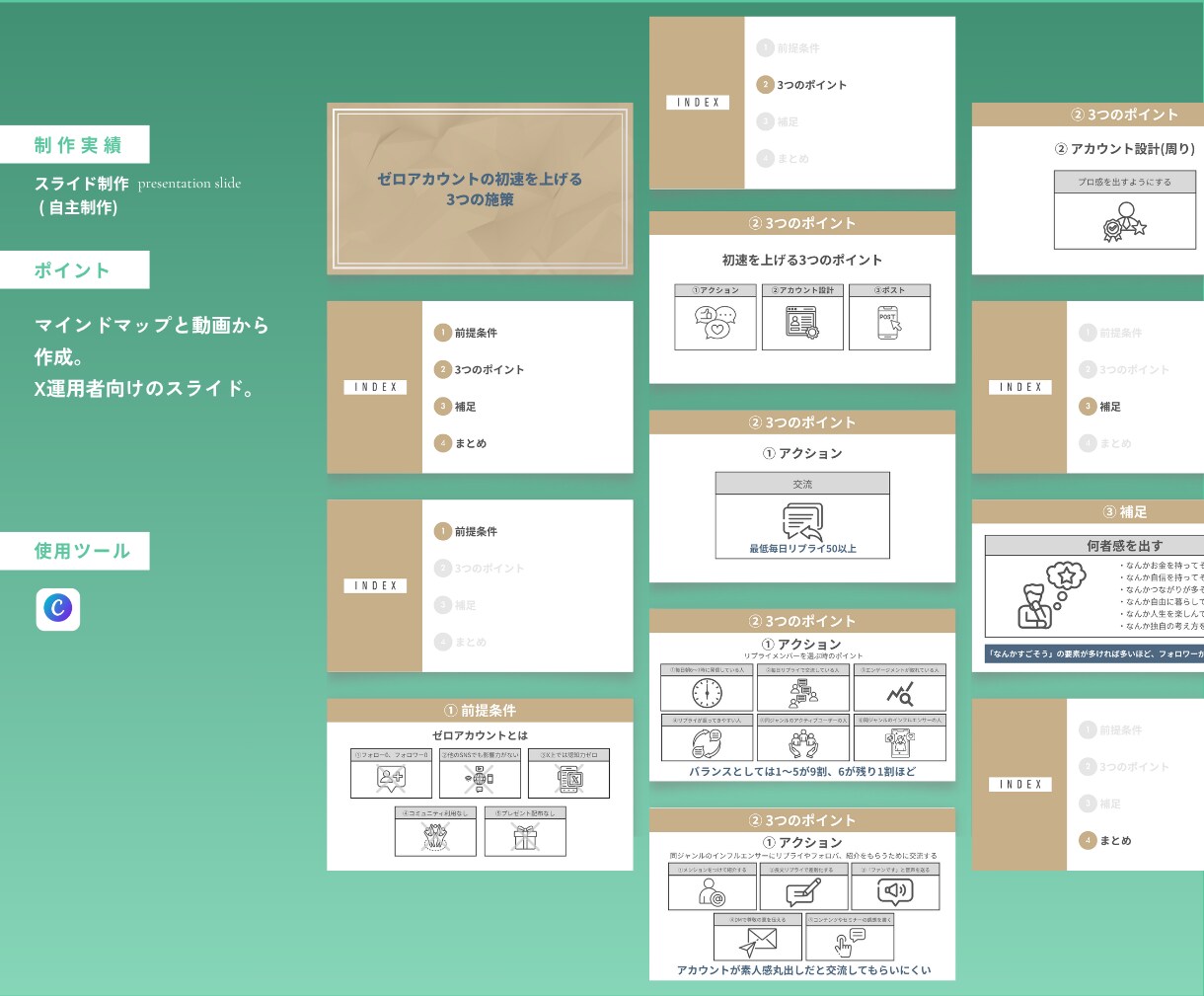Image resolution: width=1204 pixels, height=996 pixels.
Task: Click the like and heart bubbles icon under ①アクション
Action: [x=715, y=322]
